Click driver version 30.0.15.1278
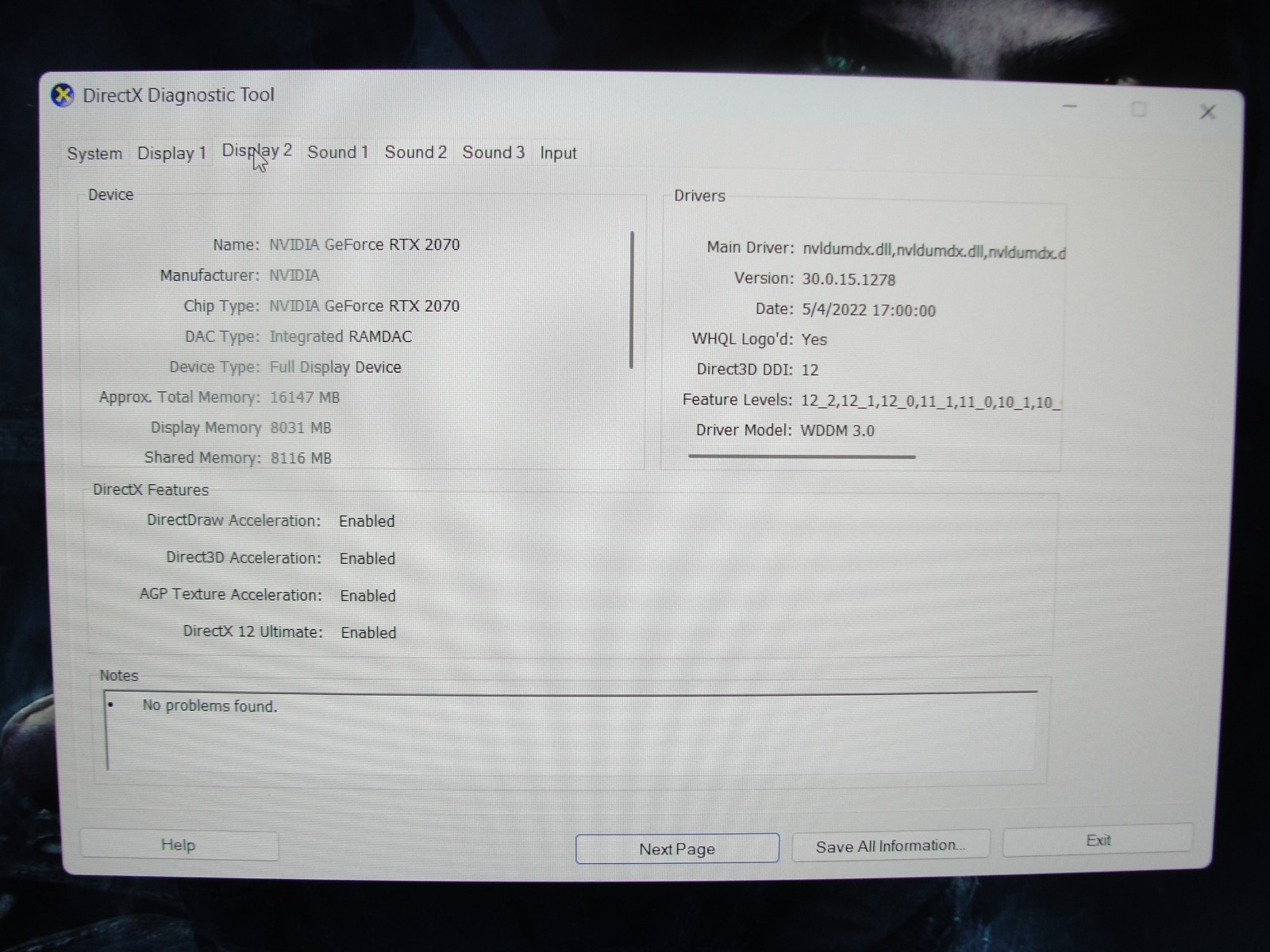Screen dimensions: 1270x952 point(849,279)
